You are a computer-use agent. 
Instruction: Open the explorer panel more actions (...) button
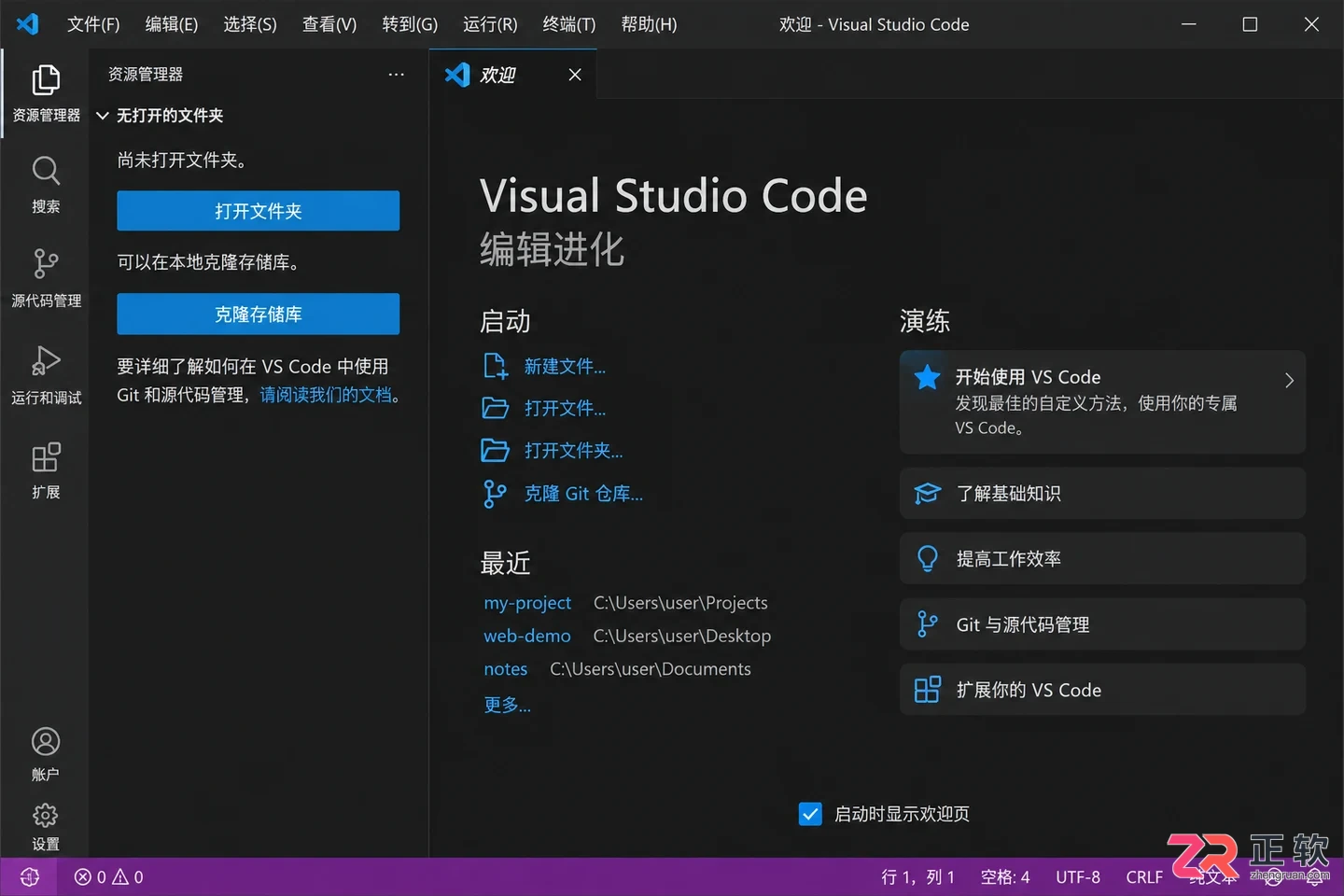point(397,75)
